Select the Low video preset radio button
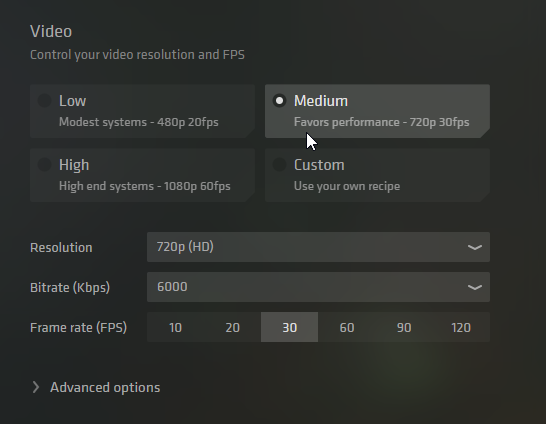 45,101
